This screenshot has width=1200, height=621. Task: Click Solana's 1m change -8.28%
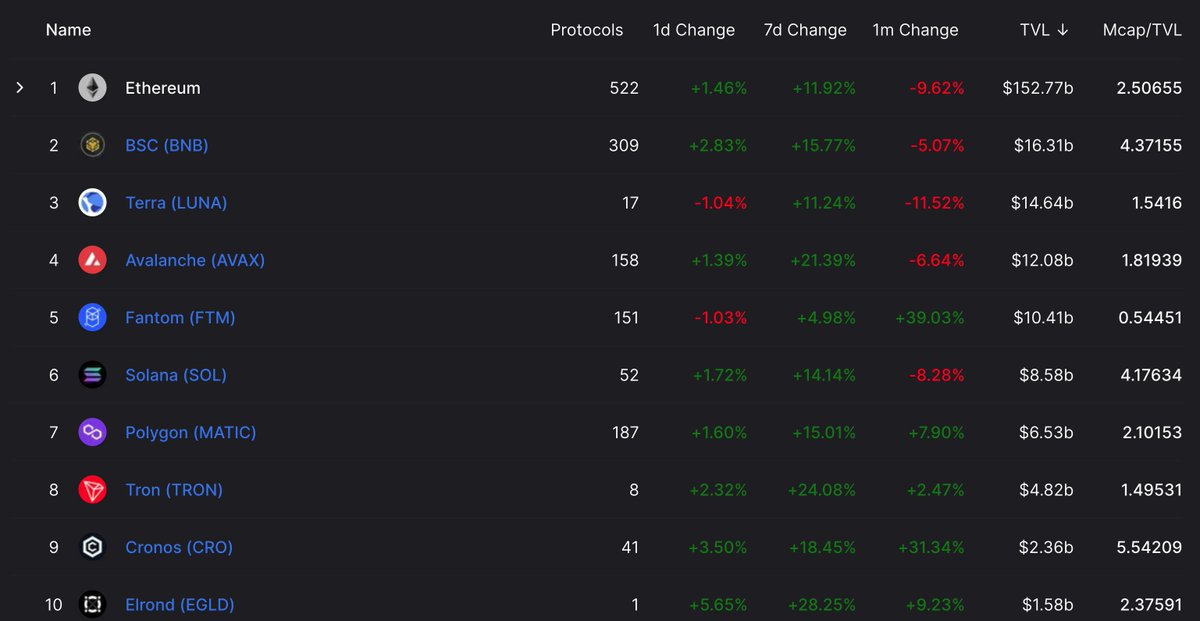(x=937, y=375)
